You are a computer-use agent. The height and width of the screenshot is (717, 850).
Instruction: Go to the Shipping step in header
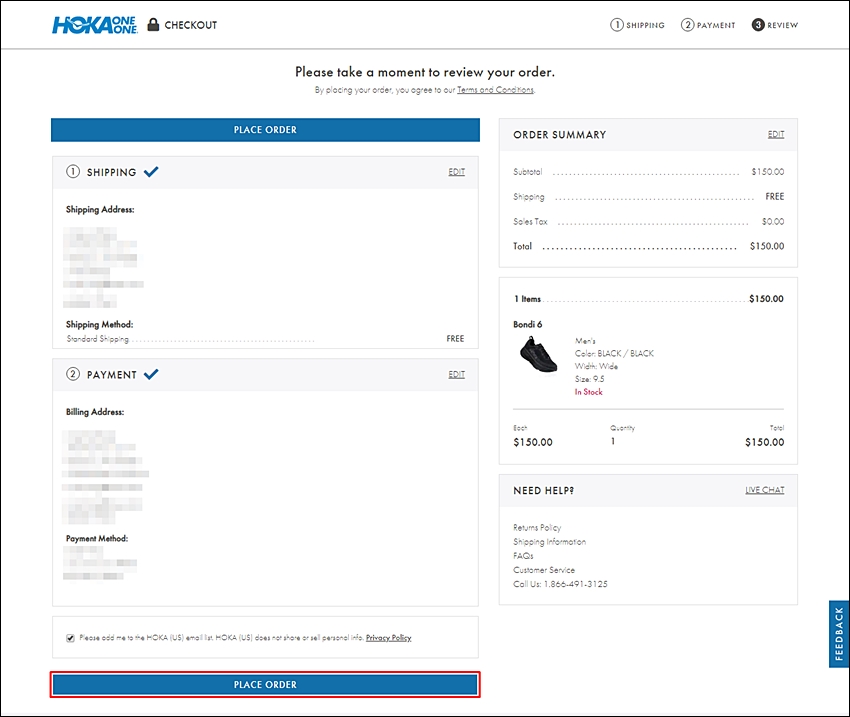click(x=638, y=25)
